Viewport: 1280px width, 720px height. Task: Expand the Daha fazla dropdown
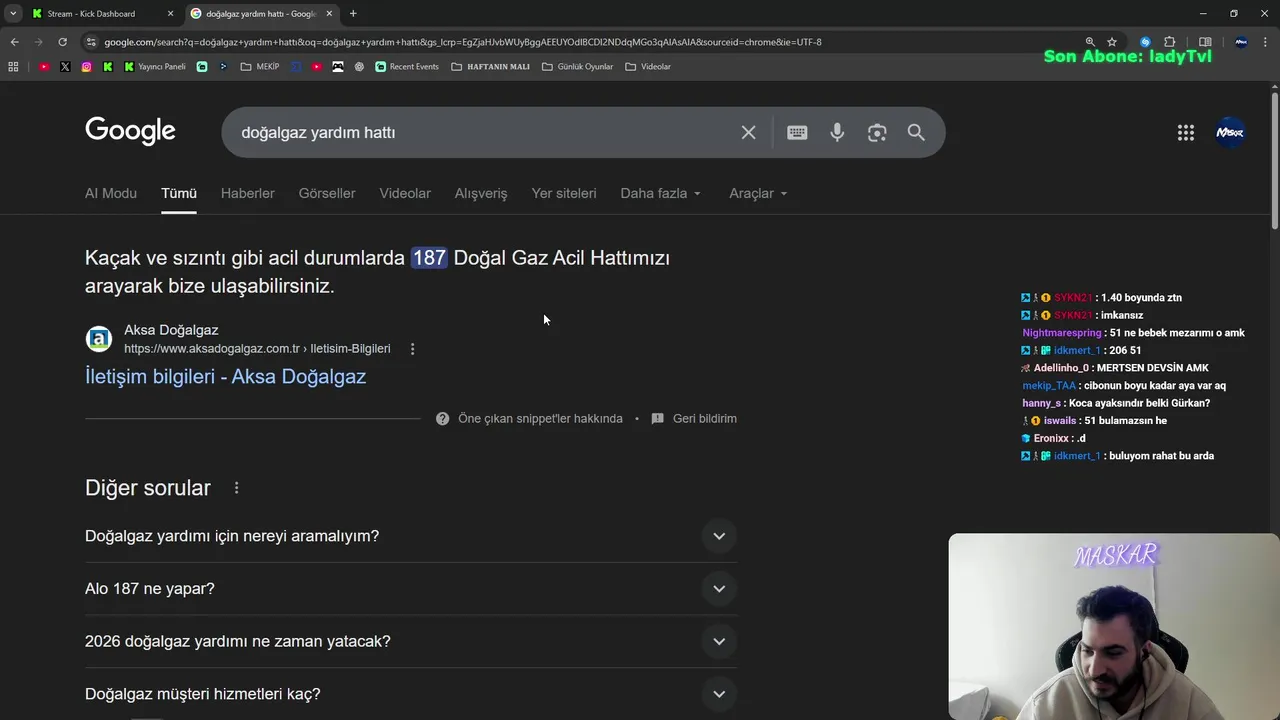(x=661, y=193)
